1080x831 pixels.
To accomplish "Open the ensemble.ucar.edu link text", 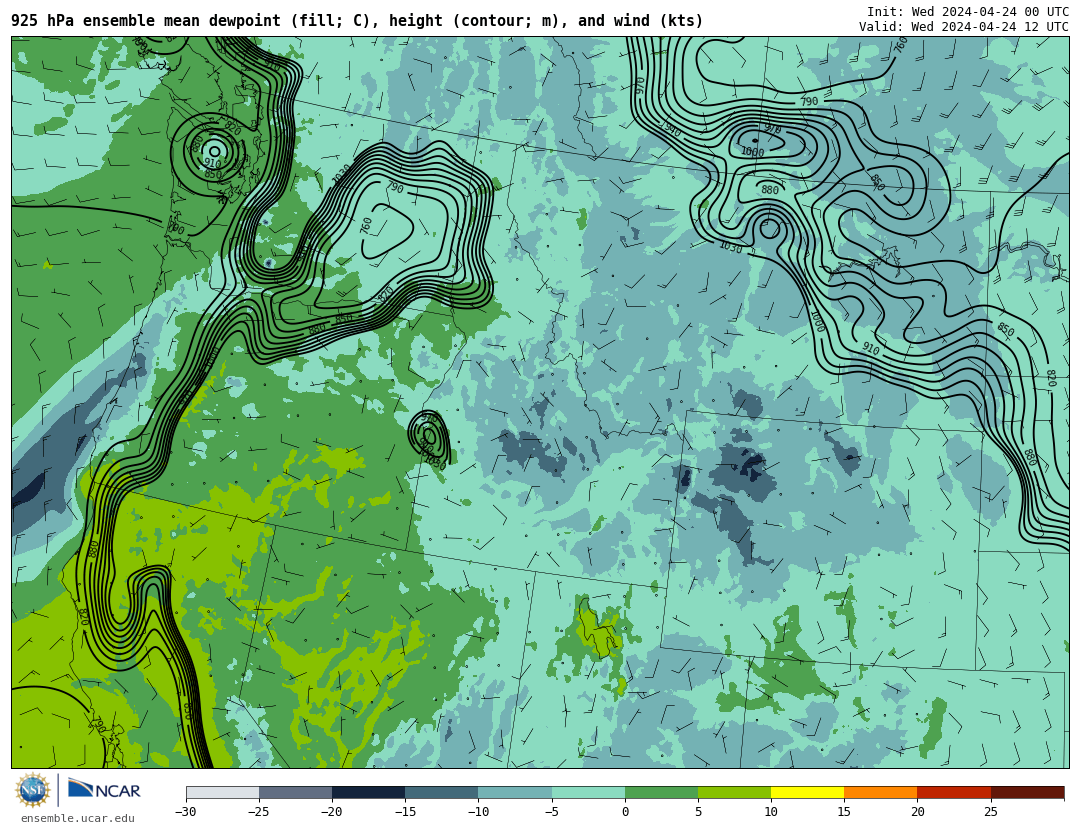I will pyautogui.click(x=78, y=819).
